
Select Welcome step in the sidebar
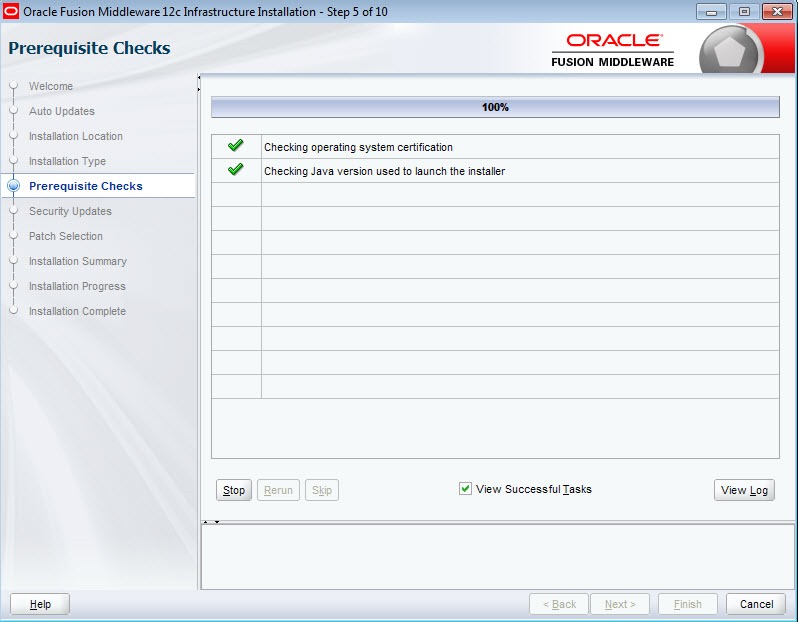click(51, 86)
